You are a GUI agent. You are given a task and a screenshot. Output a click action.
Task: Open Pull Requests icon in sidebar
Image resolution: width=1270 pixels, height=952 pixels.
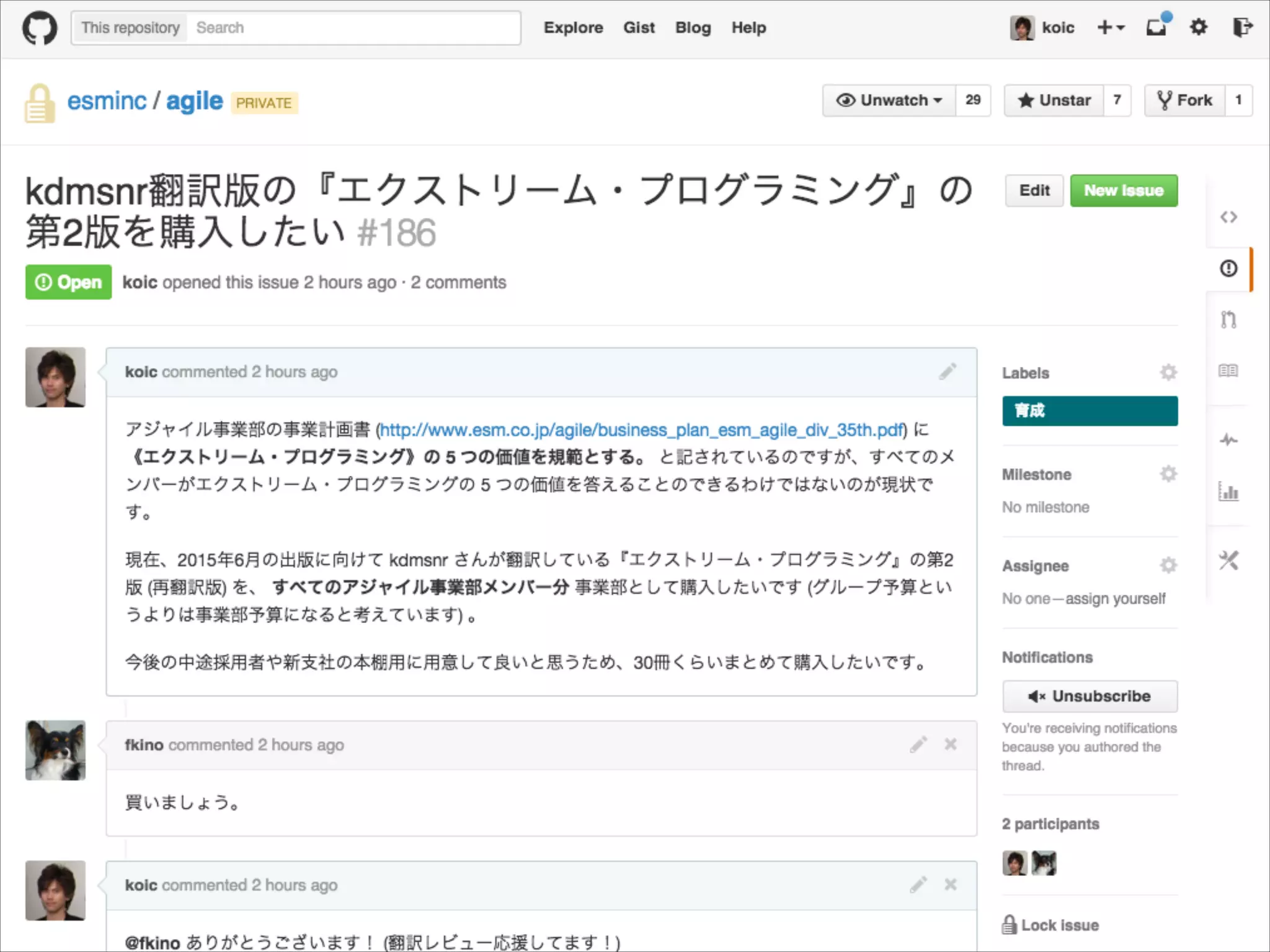[x=1228, y=320]
